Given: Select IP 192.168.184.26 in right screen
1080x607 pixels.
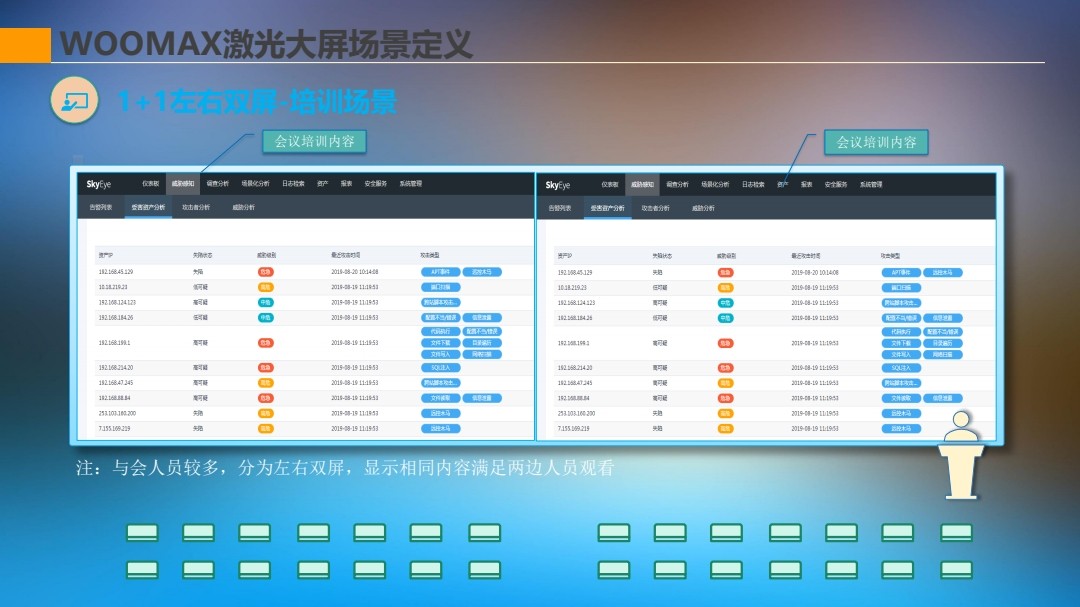Looking at the screenshot, I should click(575, 318).
